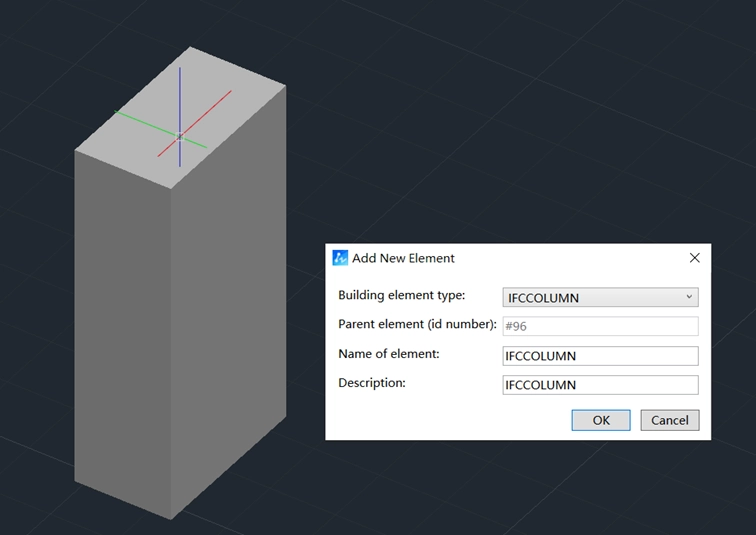The image size is (756, 535).
Task: Click the Add New Element dialog app icon
Action: coord(340,258)
